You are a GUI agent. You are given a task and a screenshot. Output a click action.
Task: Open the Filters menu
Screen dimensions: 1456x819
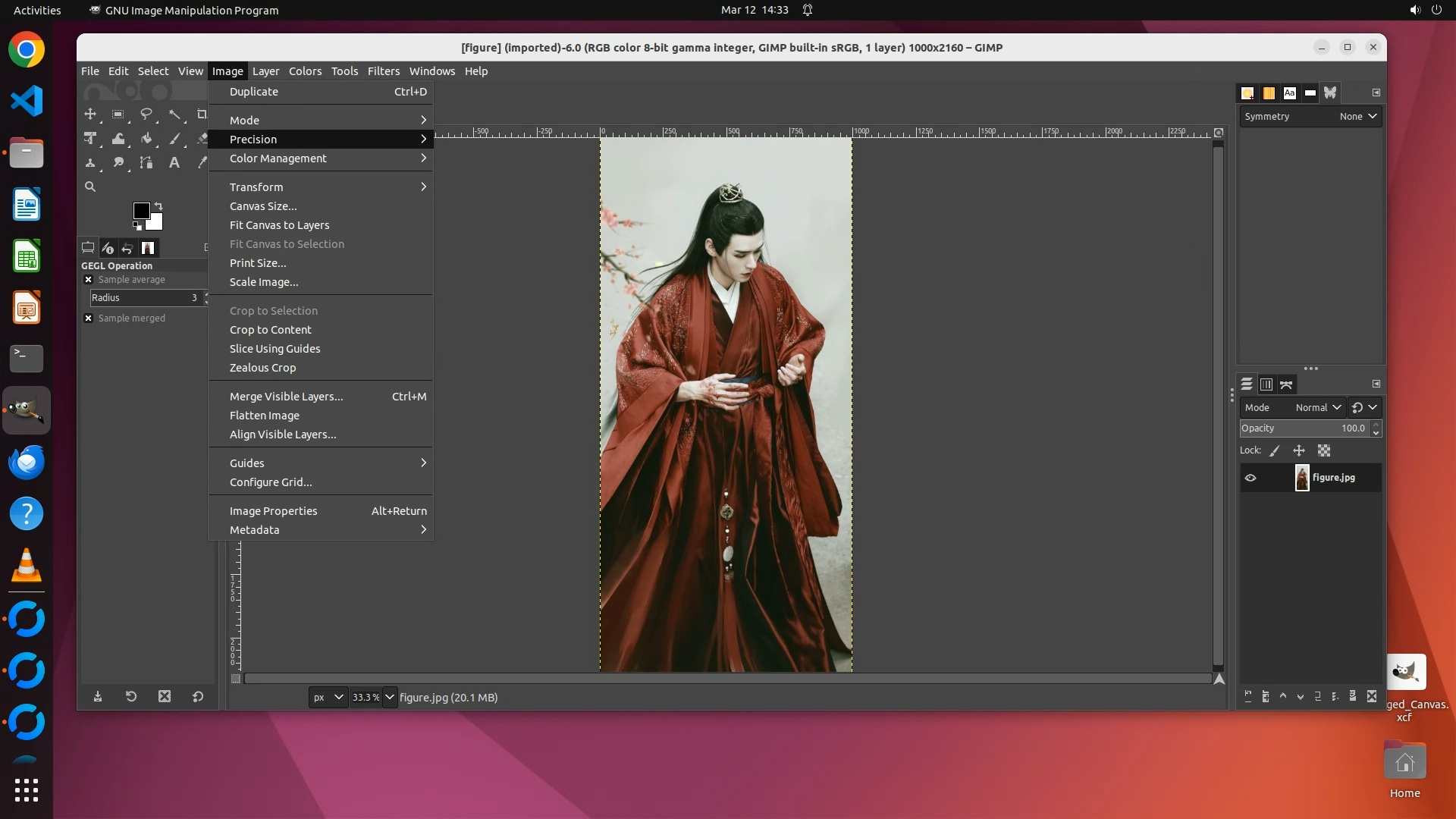(x=383, y=71)
